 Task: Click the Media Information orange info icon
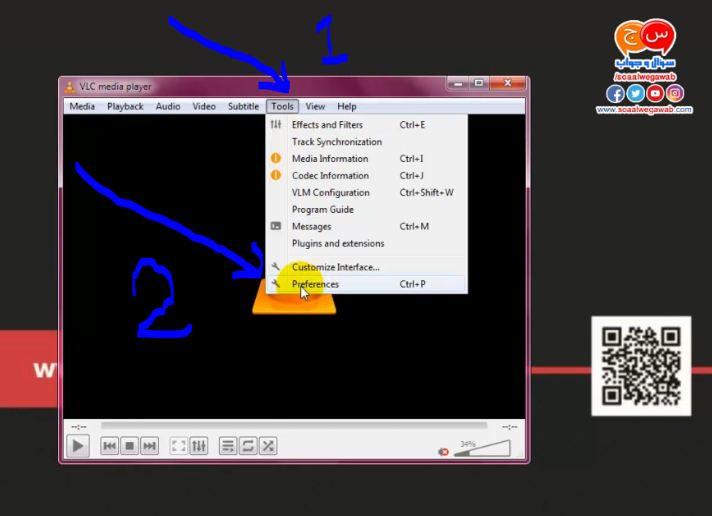276,158
